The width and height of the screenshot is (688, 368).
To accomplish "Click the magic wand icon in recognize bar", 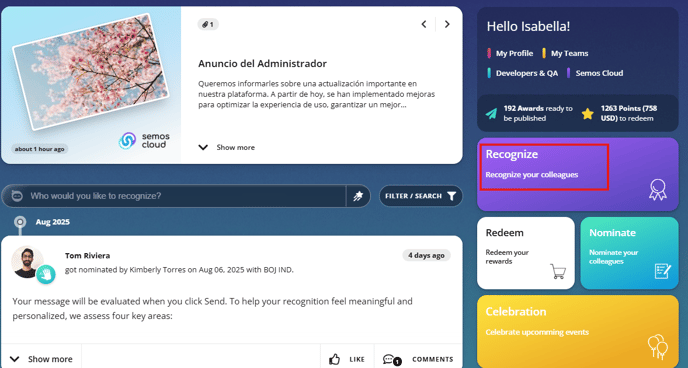I will [358, 196].
